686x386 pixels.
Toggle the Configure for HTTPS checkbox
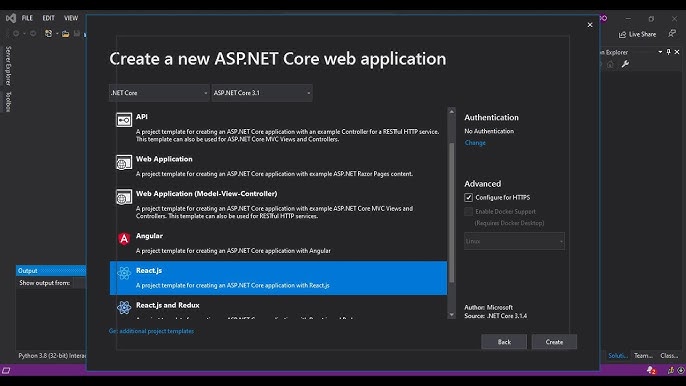pos(469,197)
